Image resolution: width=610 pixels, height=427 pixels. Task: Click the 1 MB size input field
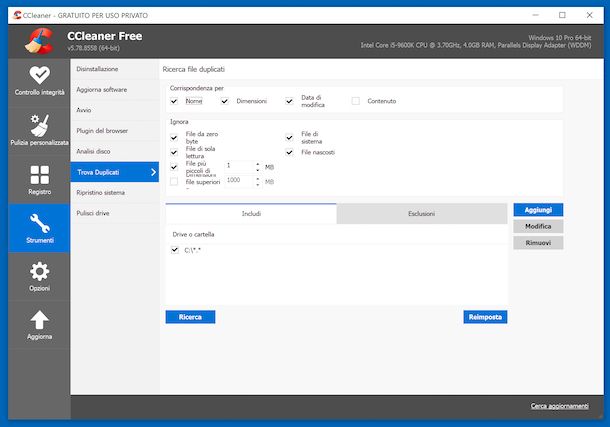[x=239, y=166]
